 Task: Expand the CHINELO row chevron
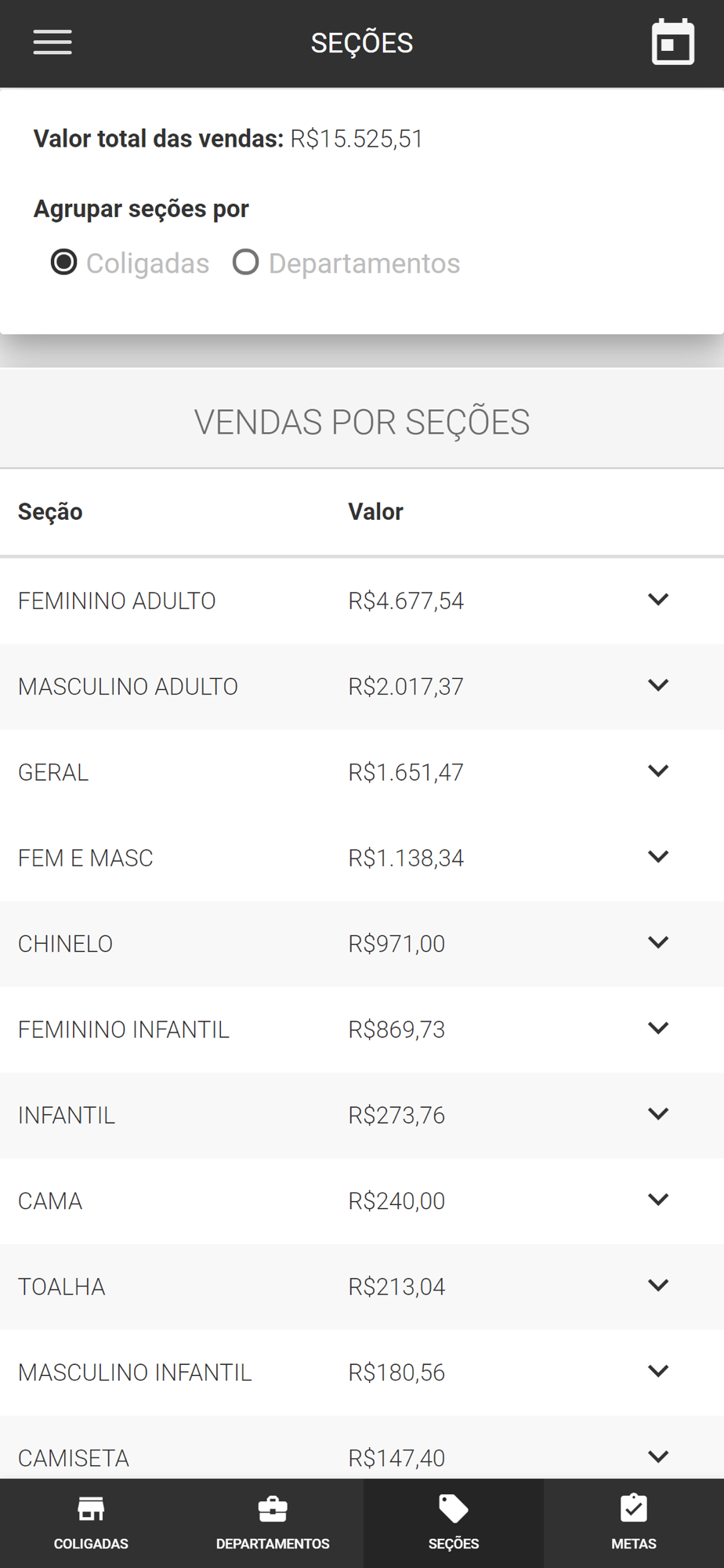tap(658, 942)
